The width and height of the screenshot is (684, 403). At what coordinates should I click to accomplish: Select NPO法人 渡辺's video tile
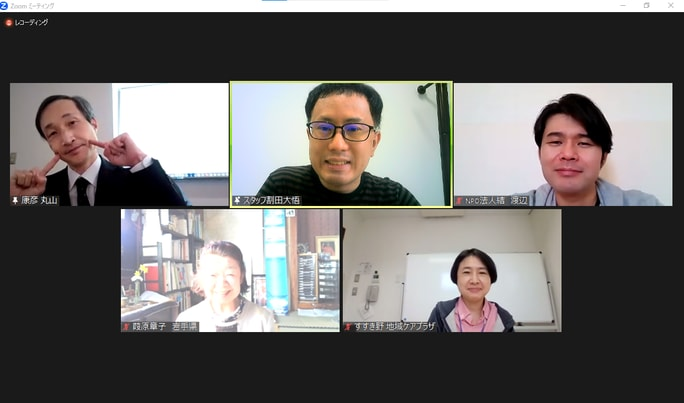(563, 144)
